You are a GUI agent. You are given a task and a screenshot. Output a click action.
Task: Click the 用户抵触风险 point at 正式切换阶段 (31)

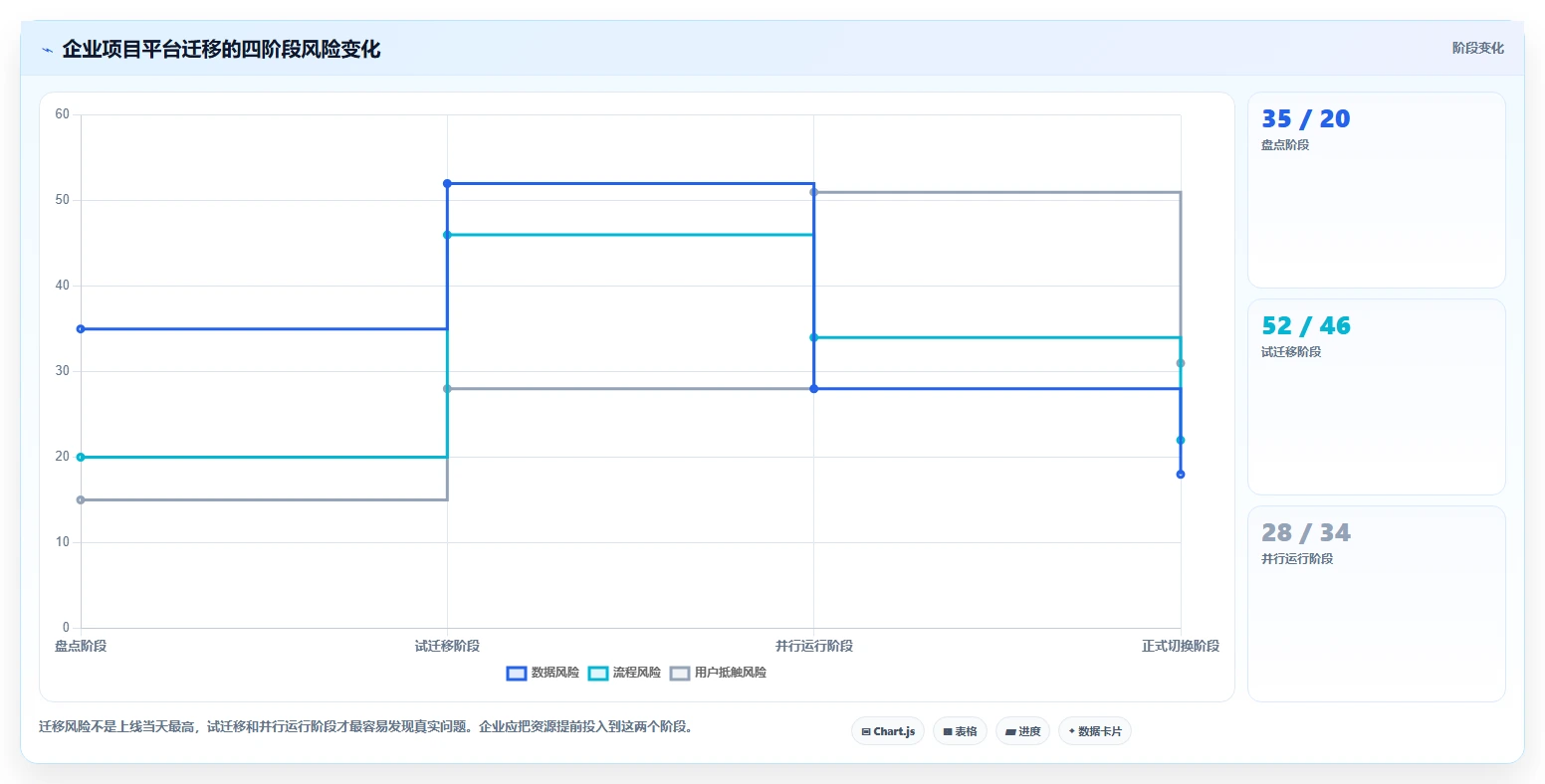(x=1181, y=363)
